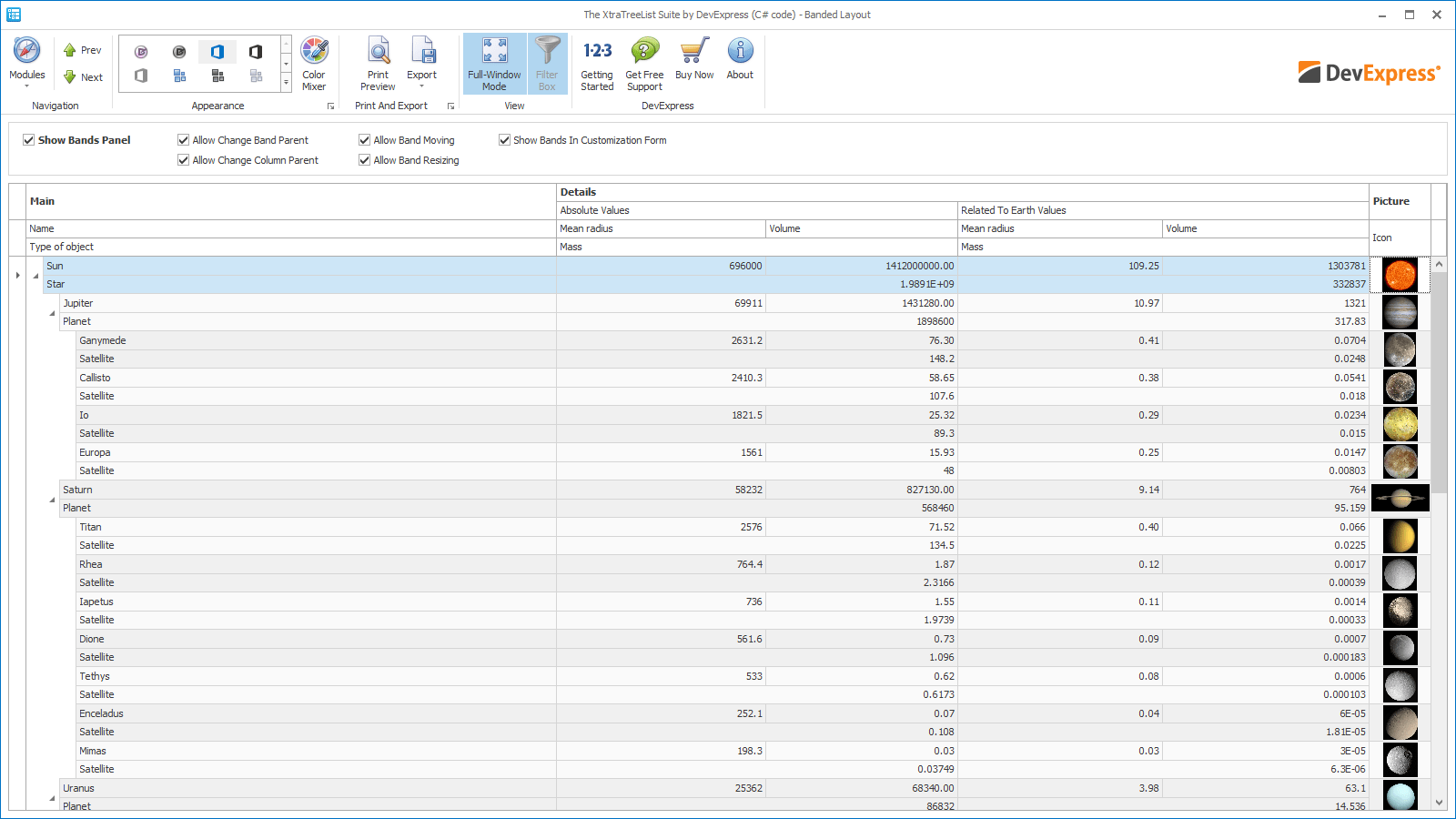This screenshot has height=819, width=1456.
Task: Select the Callisto row
Action: tap(723, 387)
